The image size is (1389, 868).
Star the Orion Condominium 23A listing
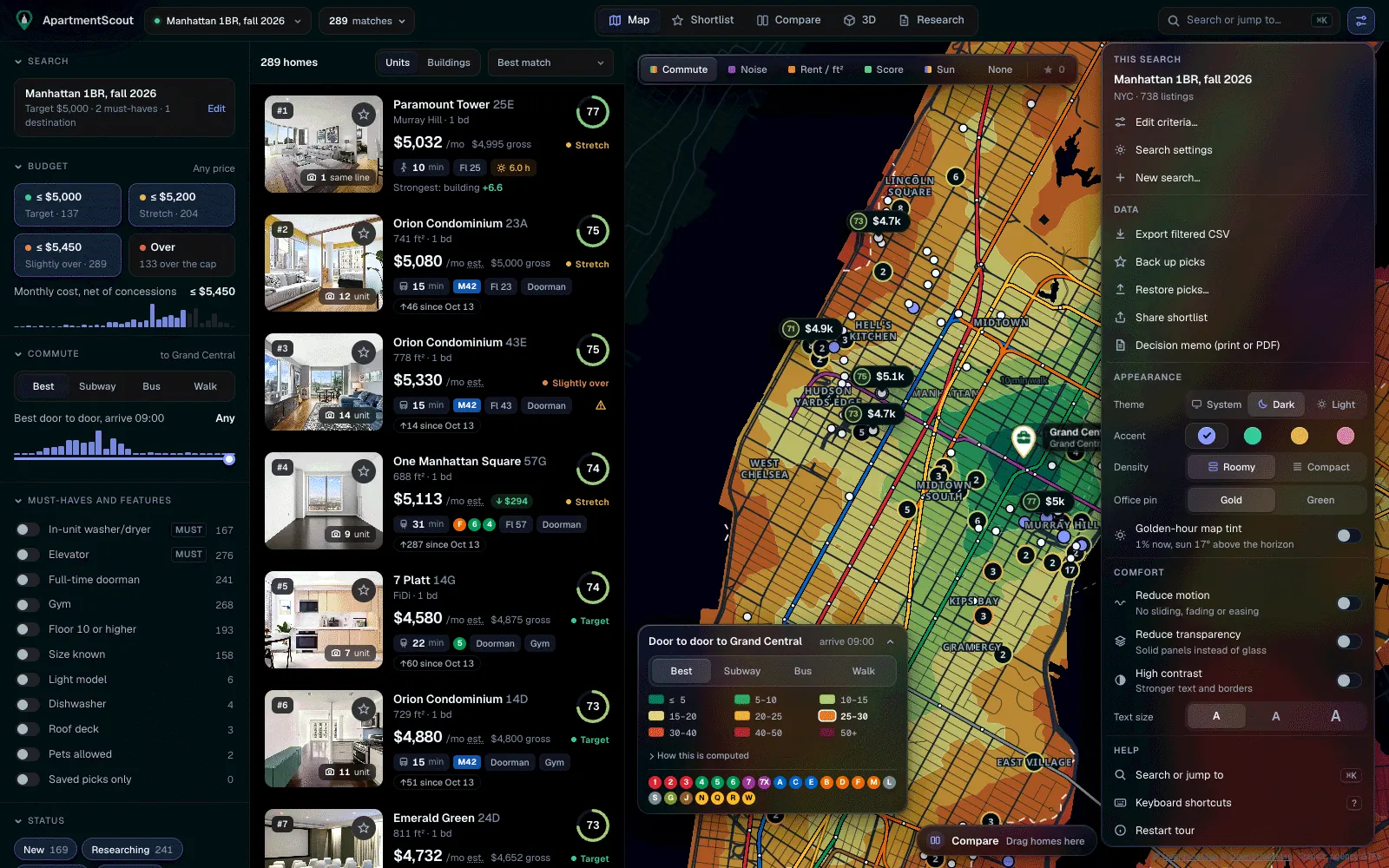[x=364, y=233]
